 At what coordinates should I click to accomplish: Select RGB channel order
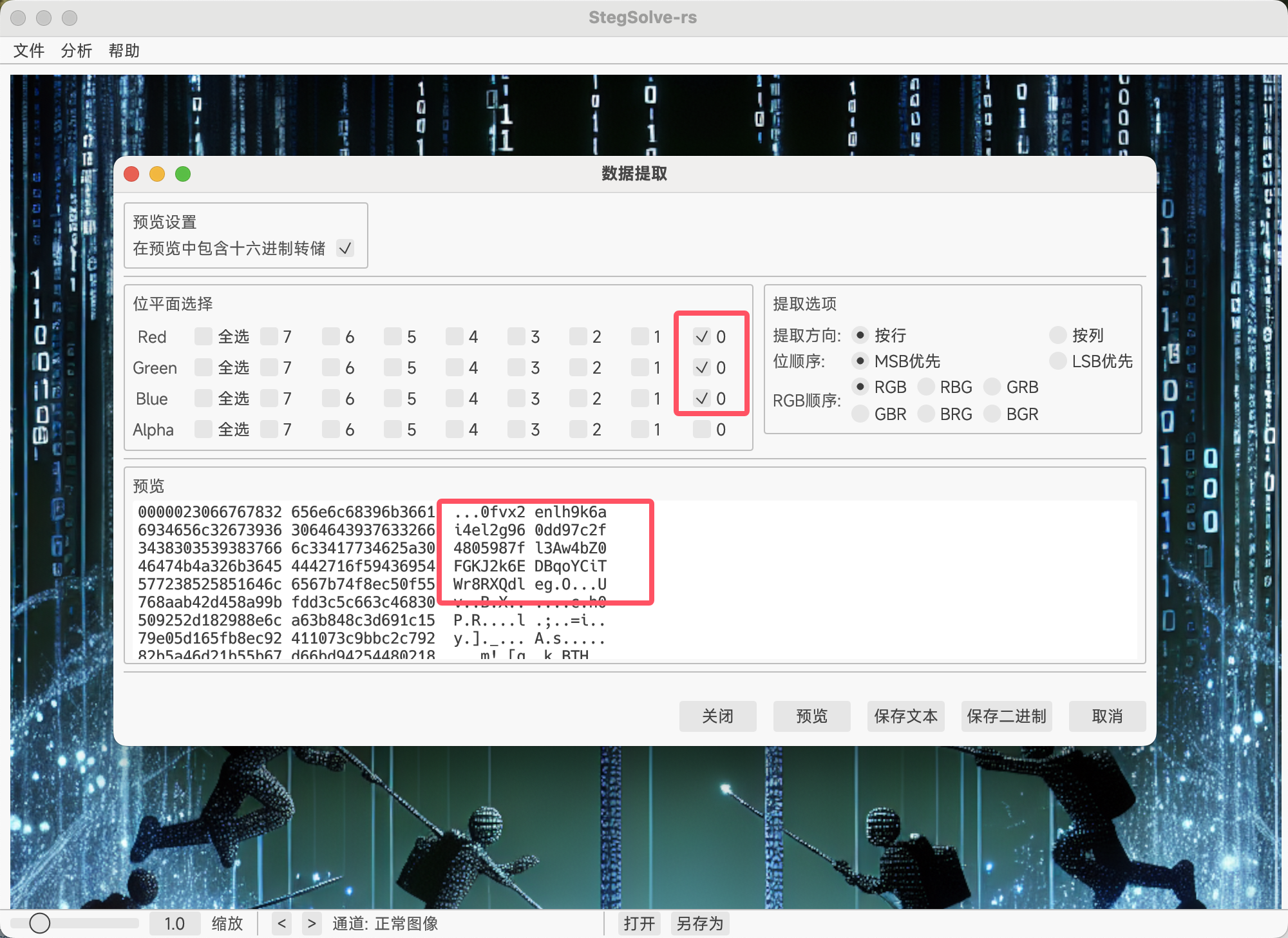[860, 387]
